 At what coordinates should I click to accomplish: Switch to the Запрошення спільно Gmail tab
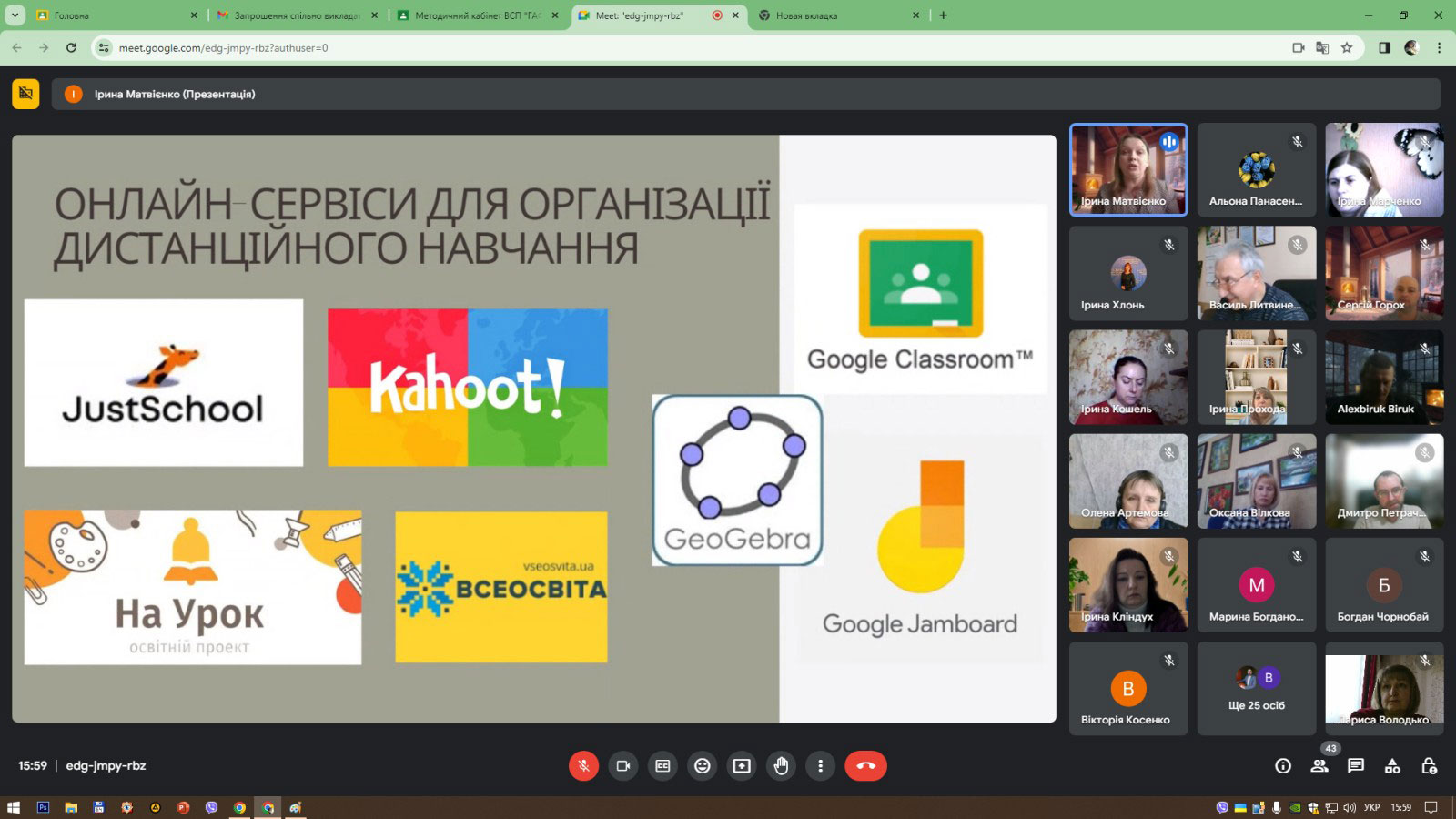click(x=297, y=15)
